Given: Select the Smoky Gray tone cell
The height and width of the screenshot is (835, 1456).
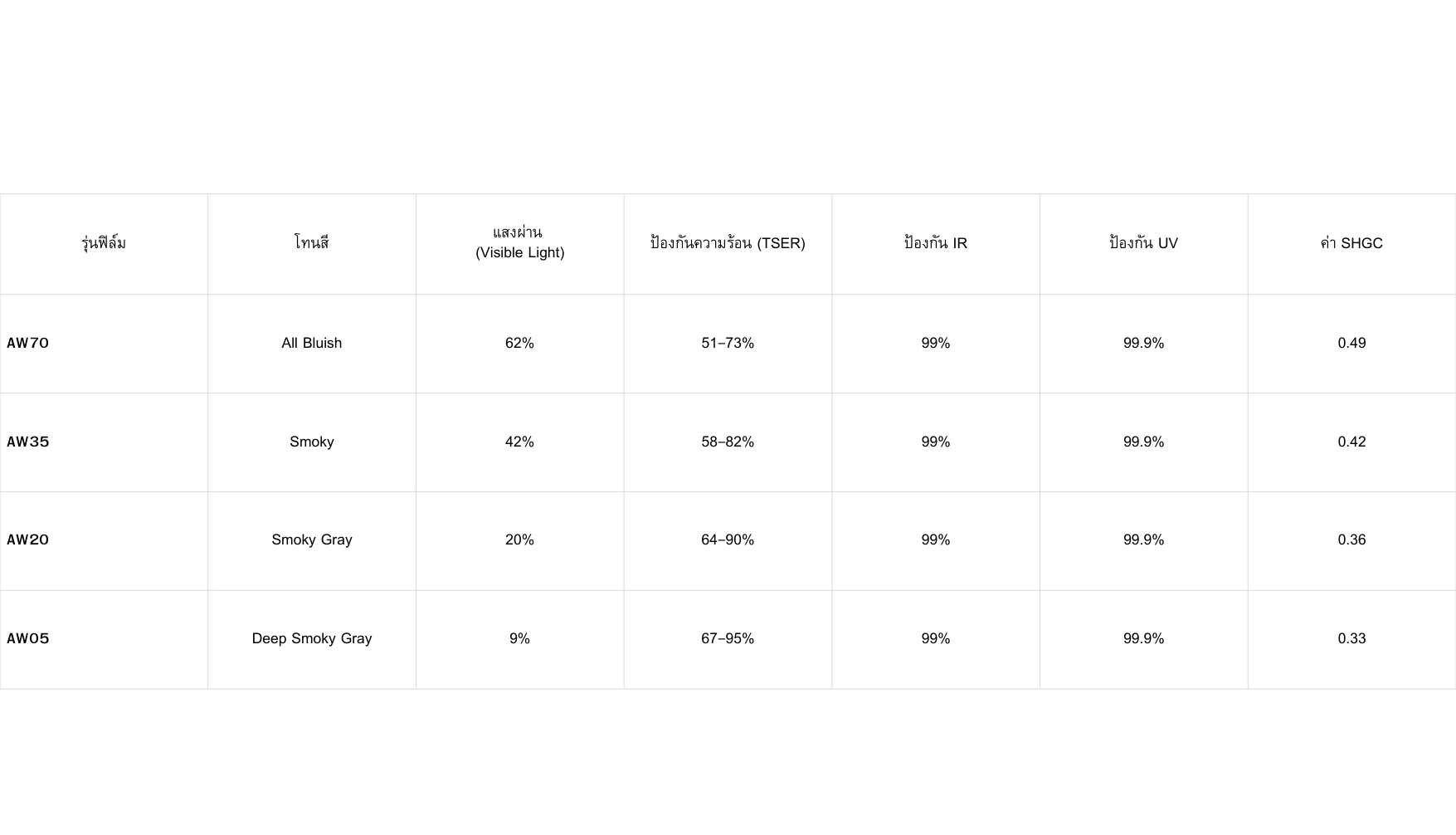Looking at the screenshot, I should coord(312,540).
